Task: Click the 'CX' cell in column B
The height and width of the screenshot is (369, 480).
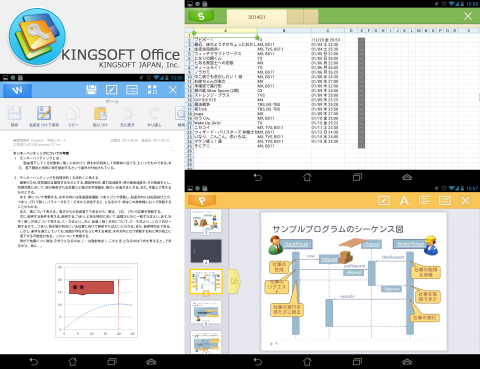Action: tap(284, 90)
